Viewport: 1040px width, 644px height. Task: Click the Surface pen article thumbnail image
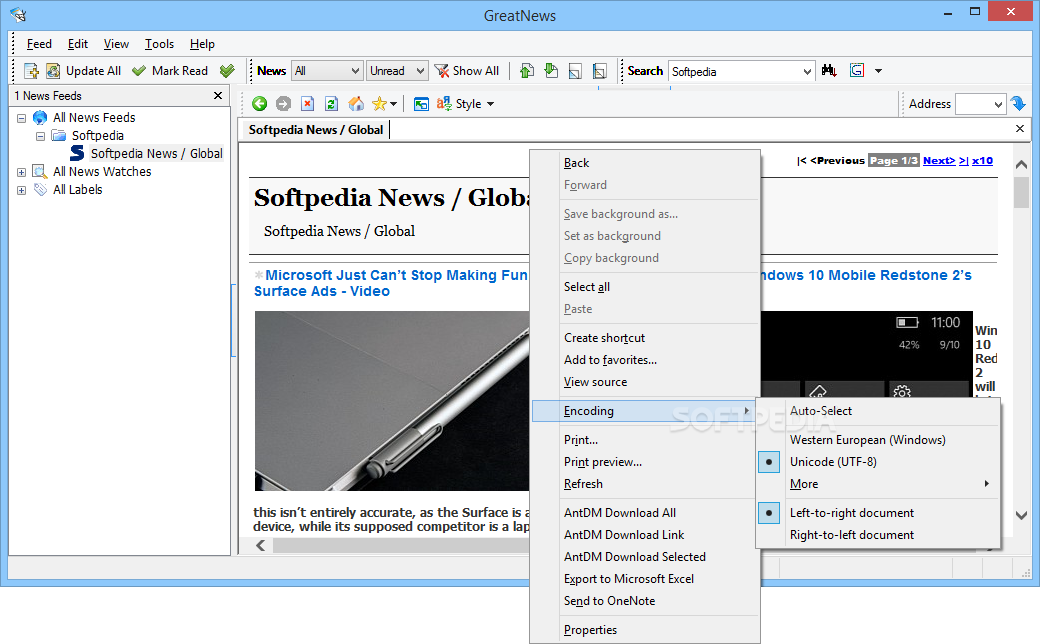click(392, 401)
